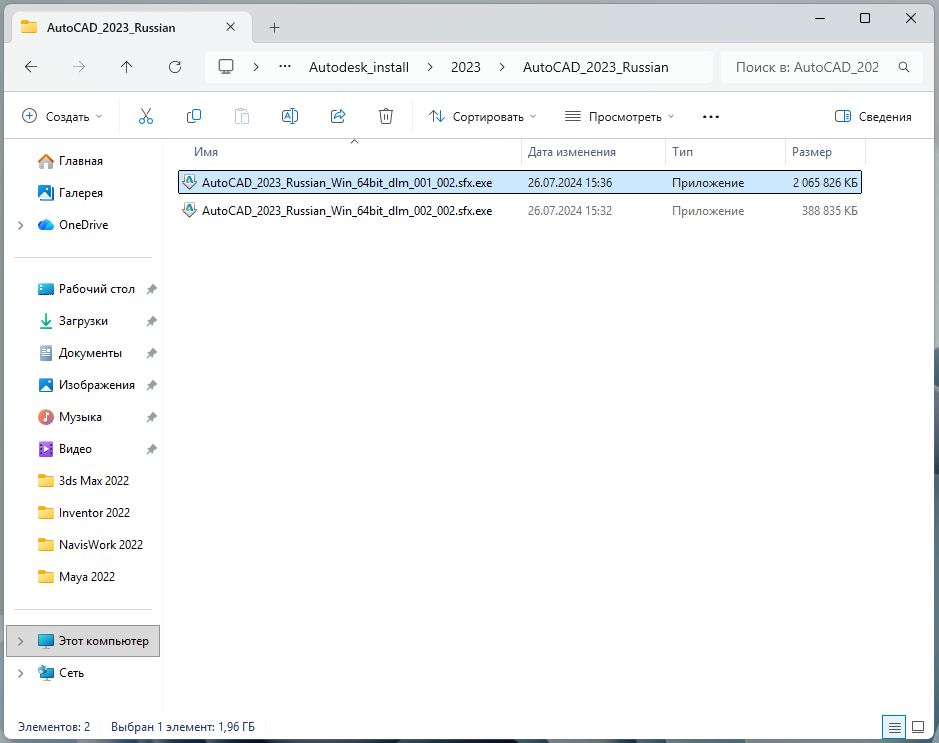Refresh the current folder view
Viewport: 939px width, 743px height.
(x=175, y=67)
